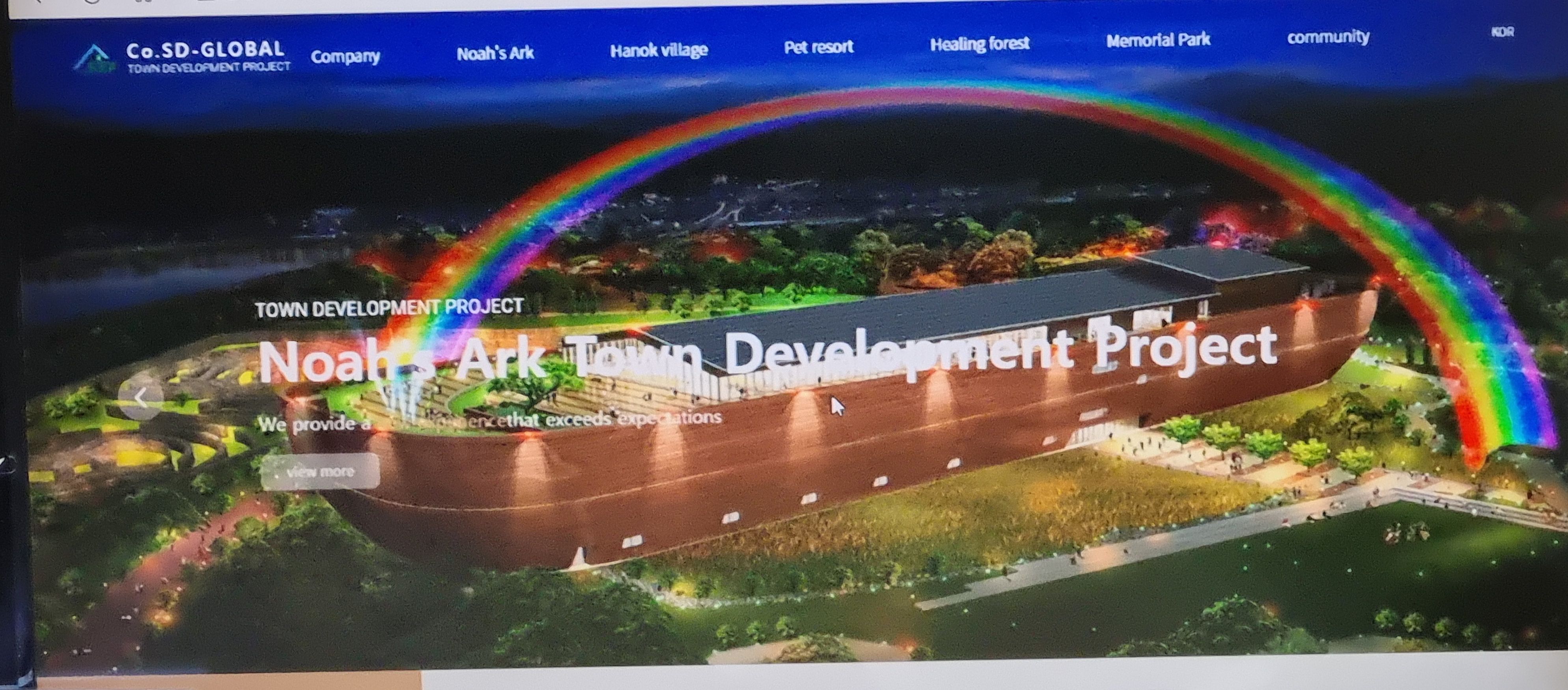Image resolution: width=1568 pixels, height=690 pixels.
Task: Open the community menu
Action: (1328, 37)
